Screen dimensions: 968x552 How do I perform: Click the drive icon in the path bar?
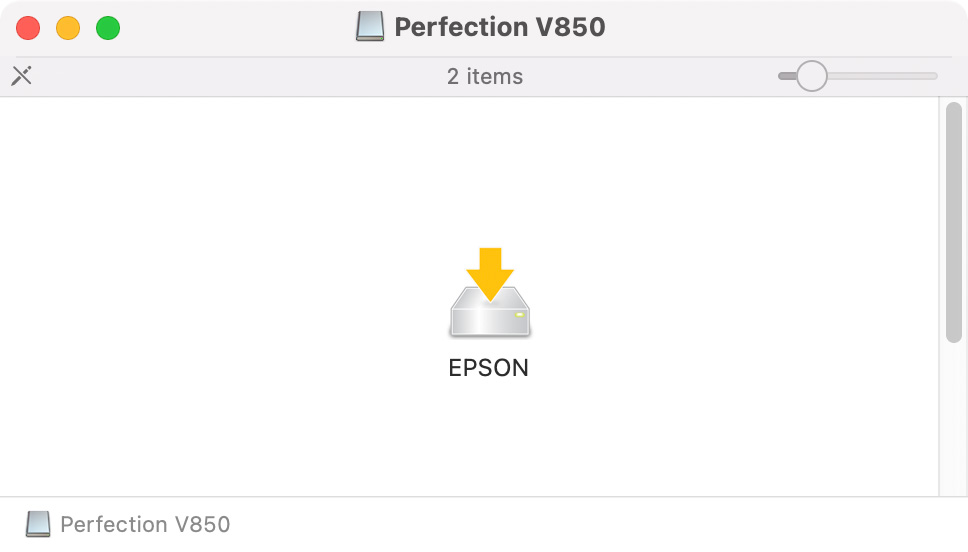point(38,524)
